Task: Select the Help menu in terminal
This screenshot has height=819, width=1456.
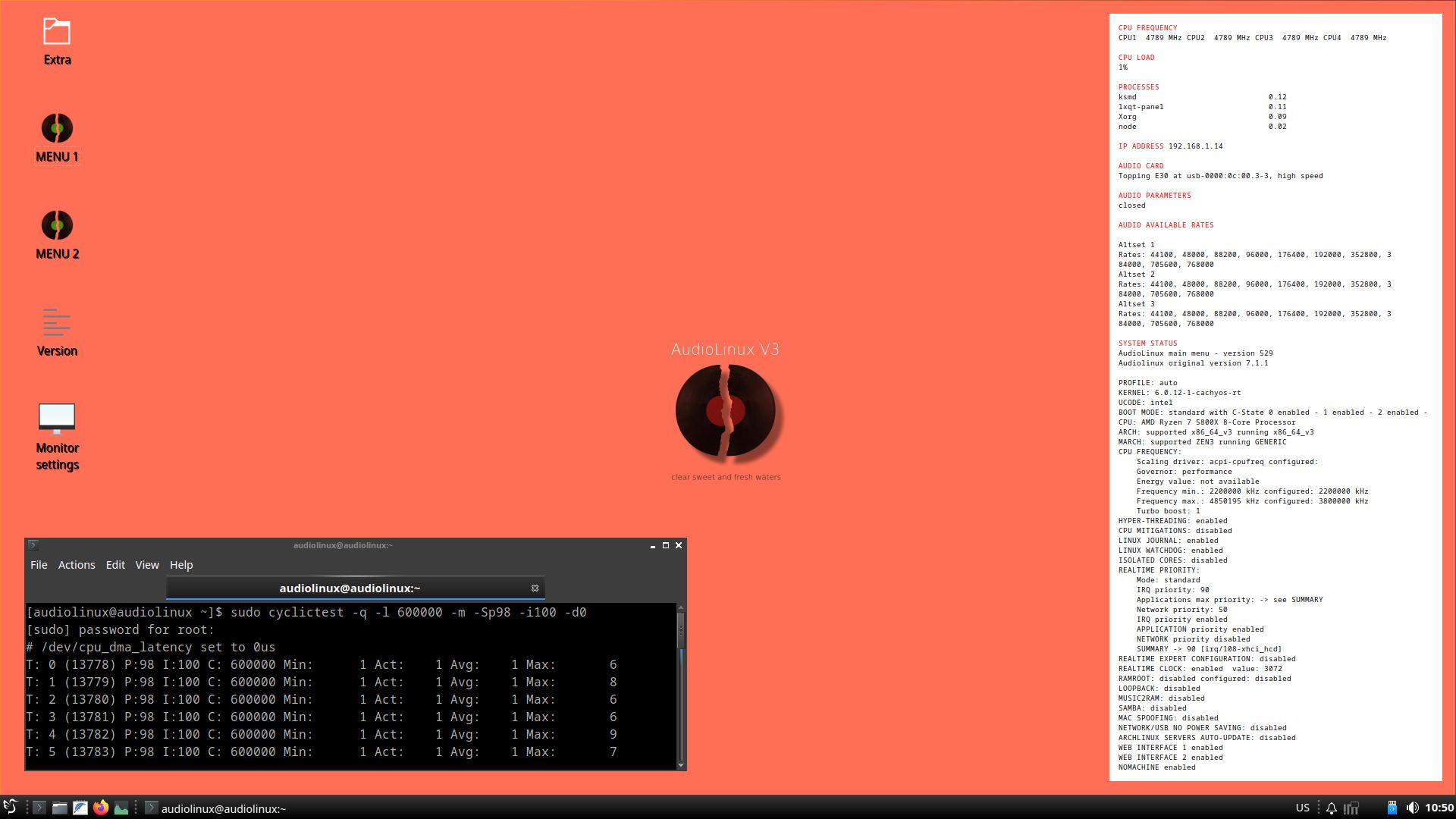Action: pos(181,564)
